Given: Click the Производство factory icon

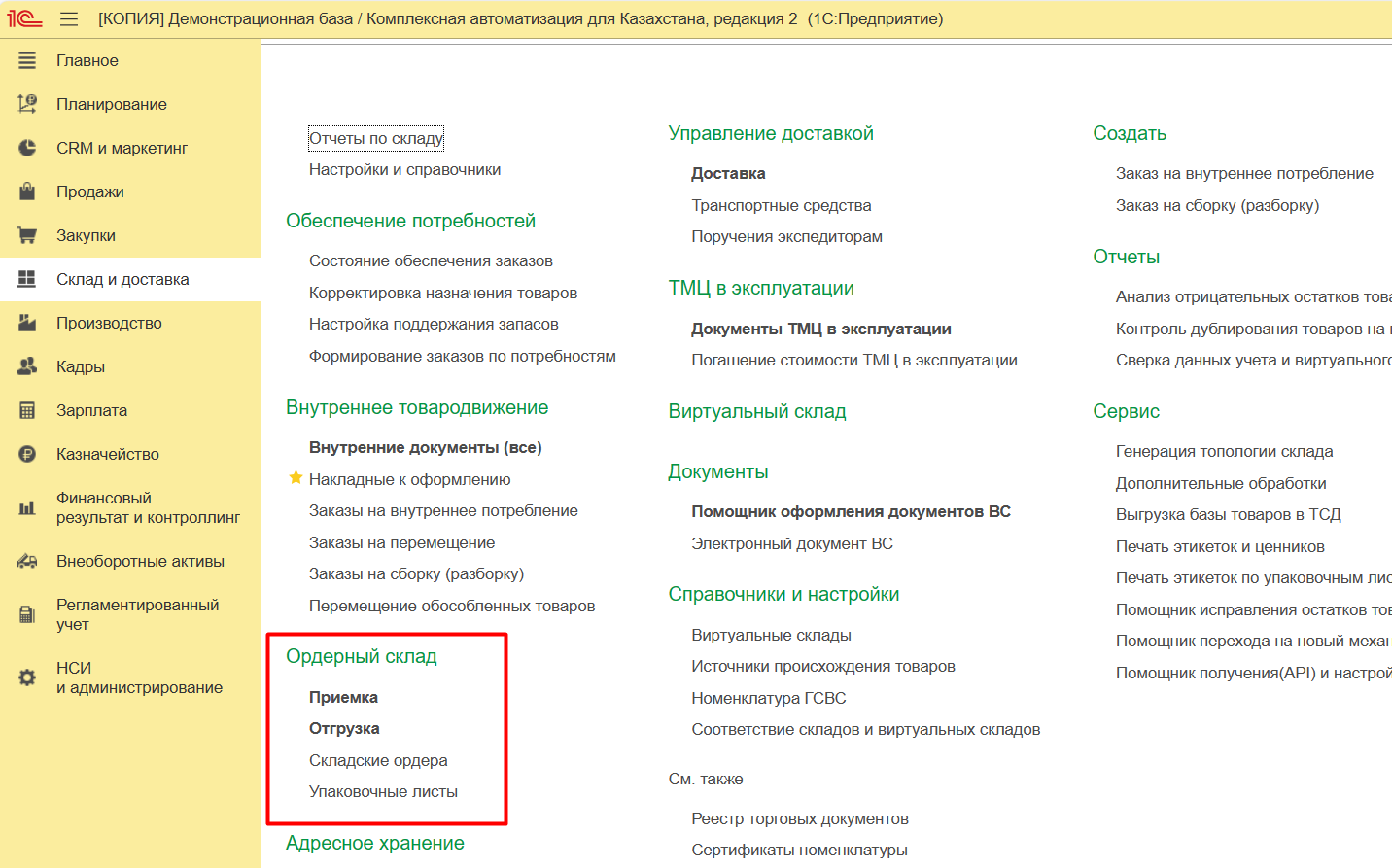Looking at the screenshot, I should (27, 323).
